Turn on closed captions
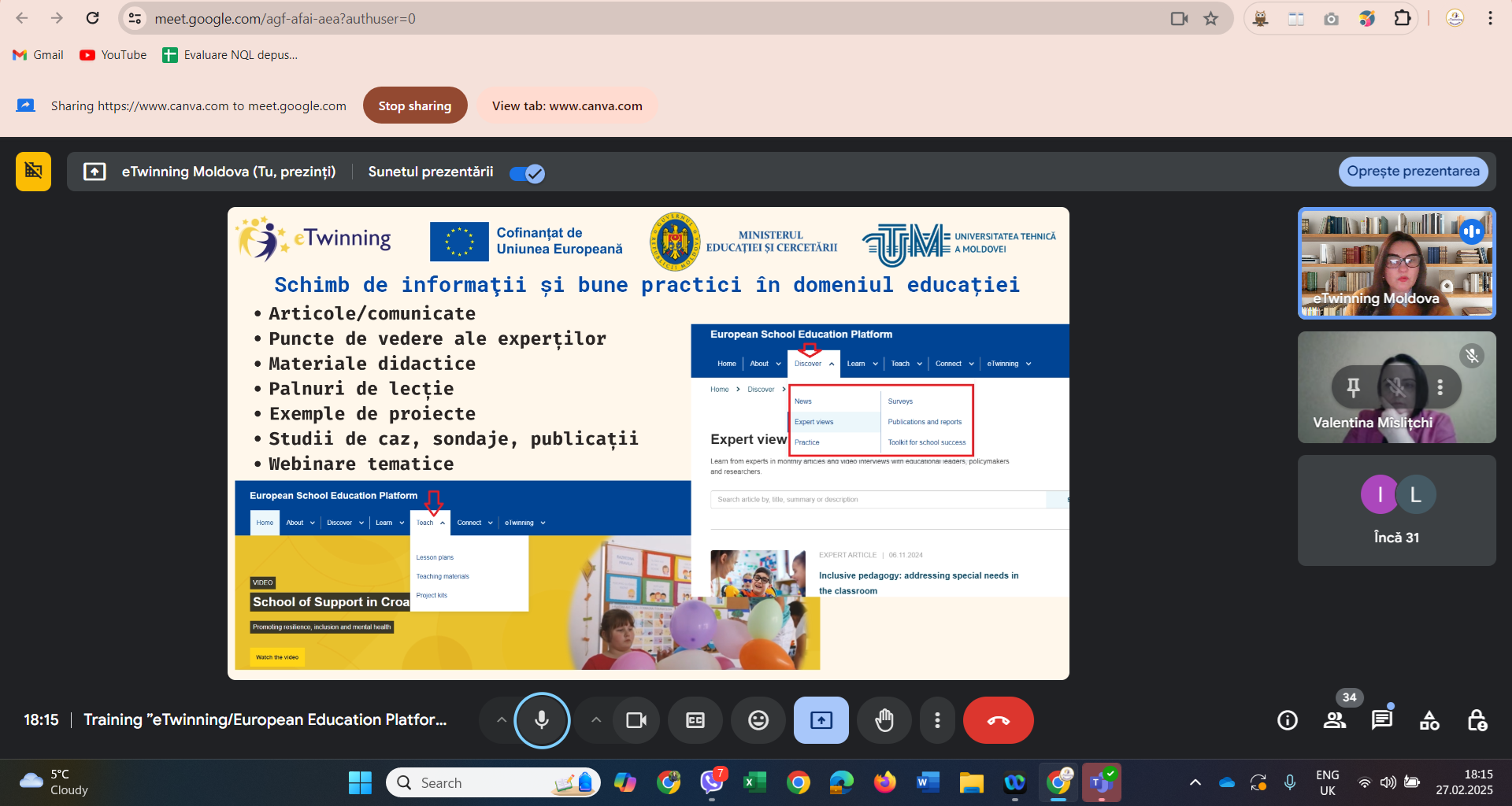Viewport: 1512px width, 806px height. [x=695, y=720]
